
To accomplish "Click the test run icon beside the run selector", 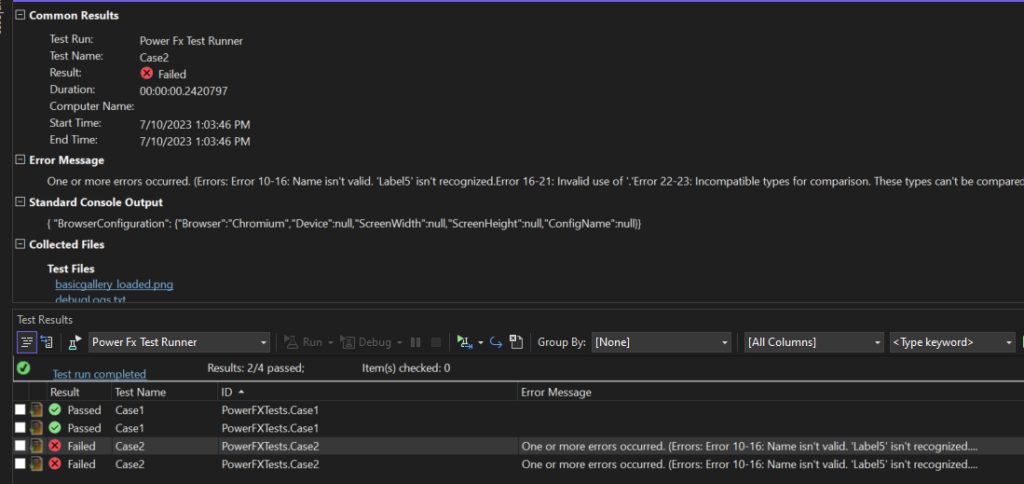I will [76, 342].
